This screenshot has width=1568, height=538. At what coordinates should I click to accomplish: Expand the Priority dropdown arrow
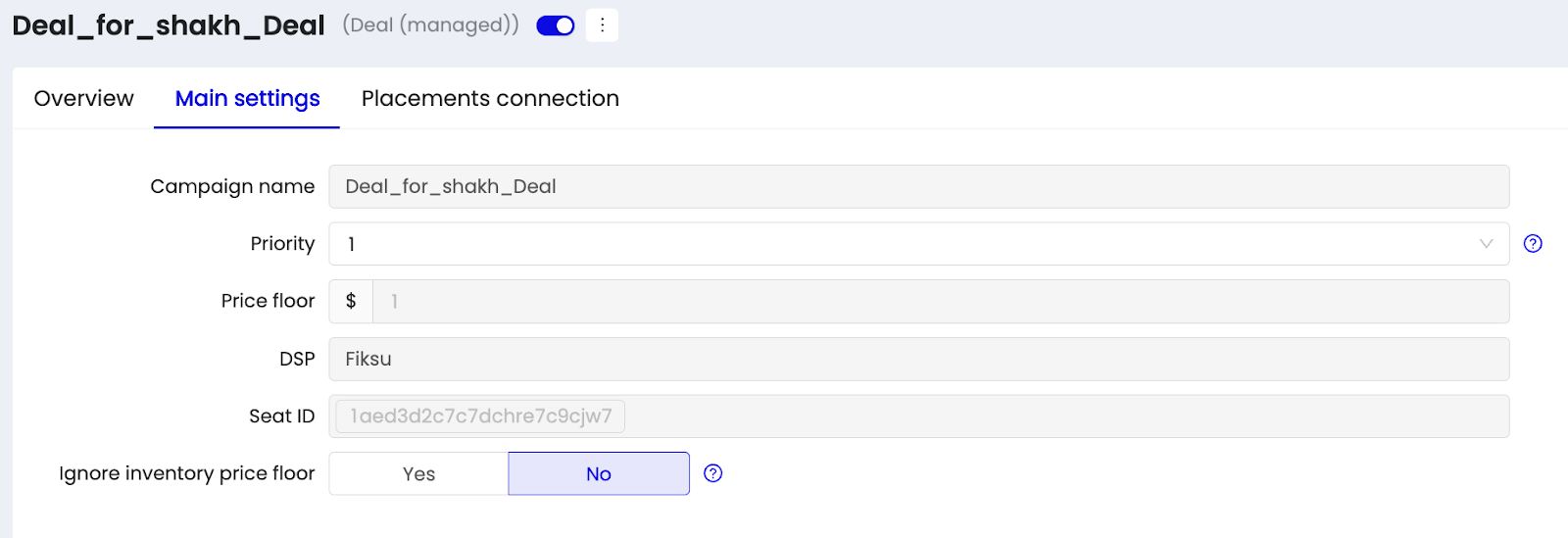pos(1486,244)
